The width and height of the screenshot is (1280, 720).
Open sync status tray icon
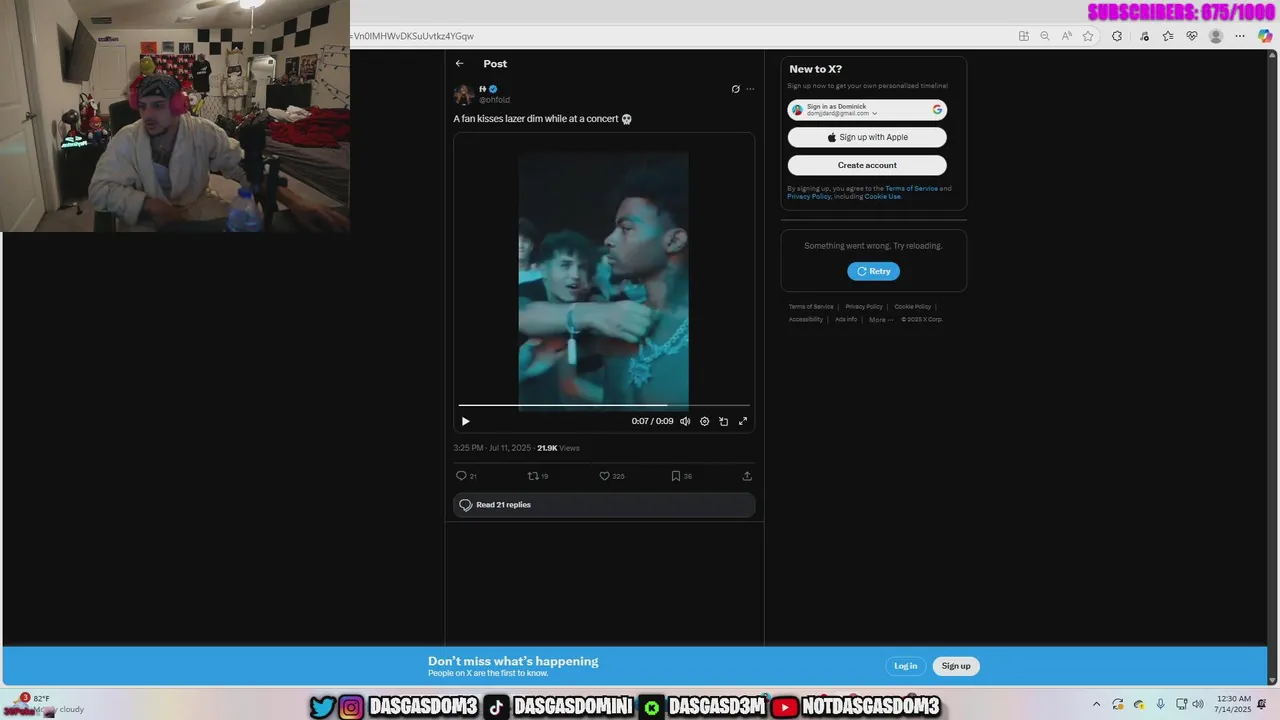pos(1118,704)
